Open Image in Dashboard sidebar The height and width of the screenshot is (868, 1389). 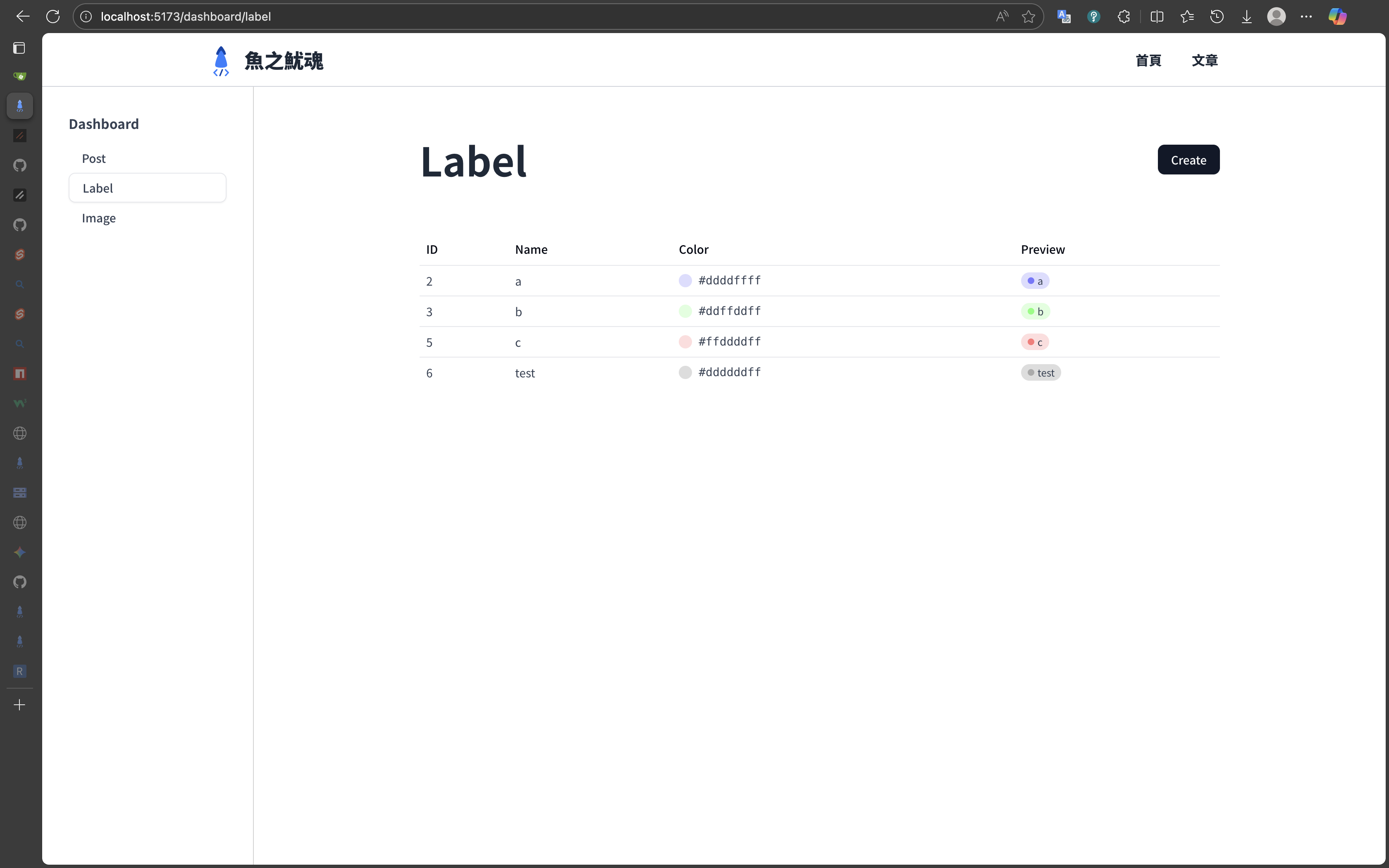[x=99, y=218]
